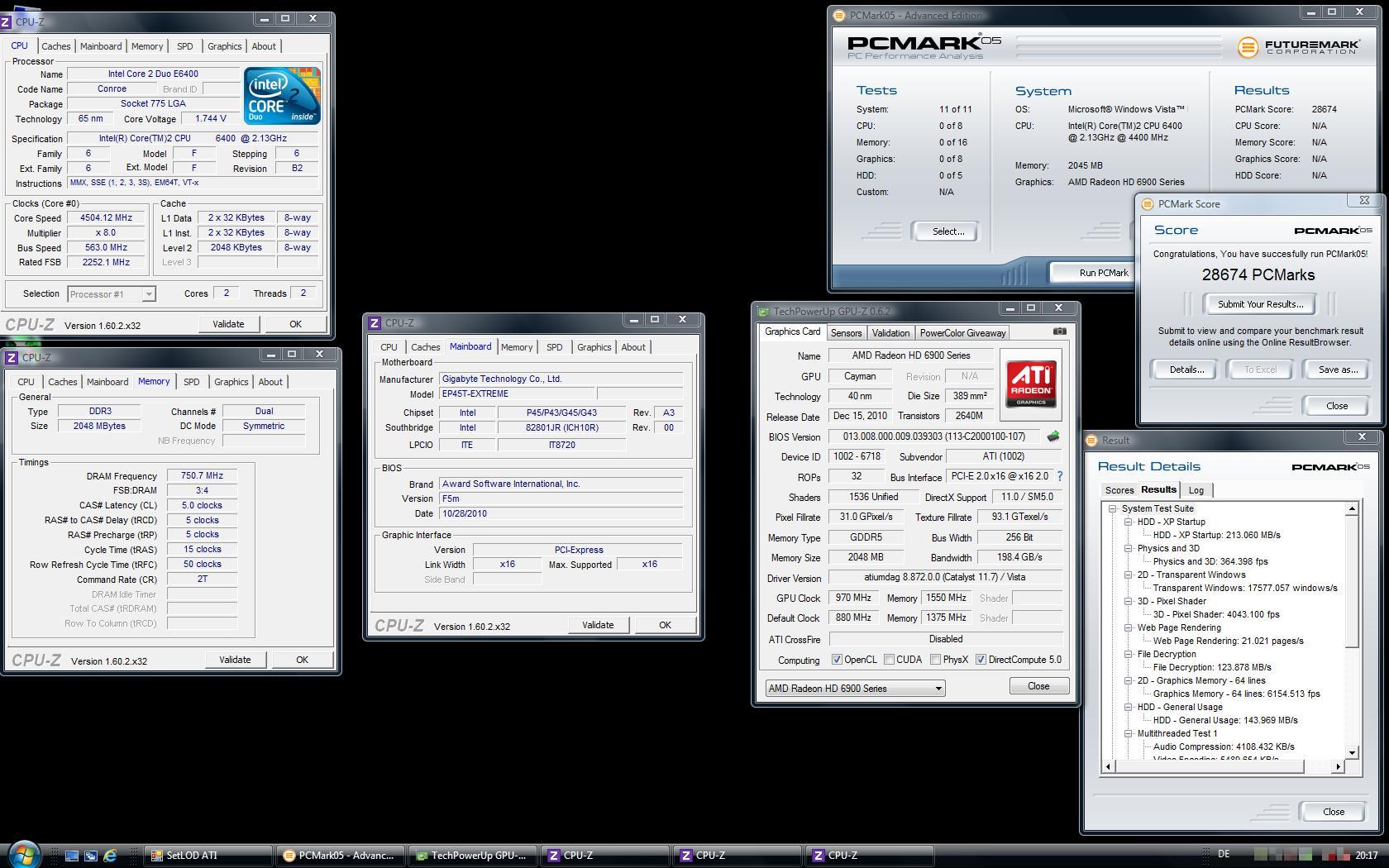Click the result tree scroll down arrow

point(1352,753)
